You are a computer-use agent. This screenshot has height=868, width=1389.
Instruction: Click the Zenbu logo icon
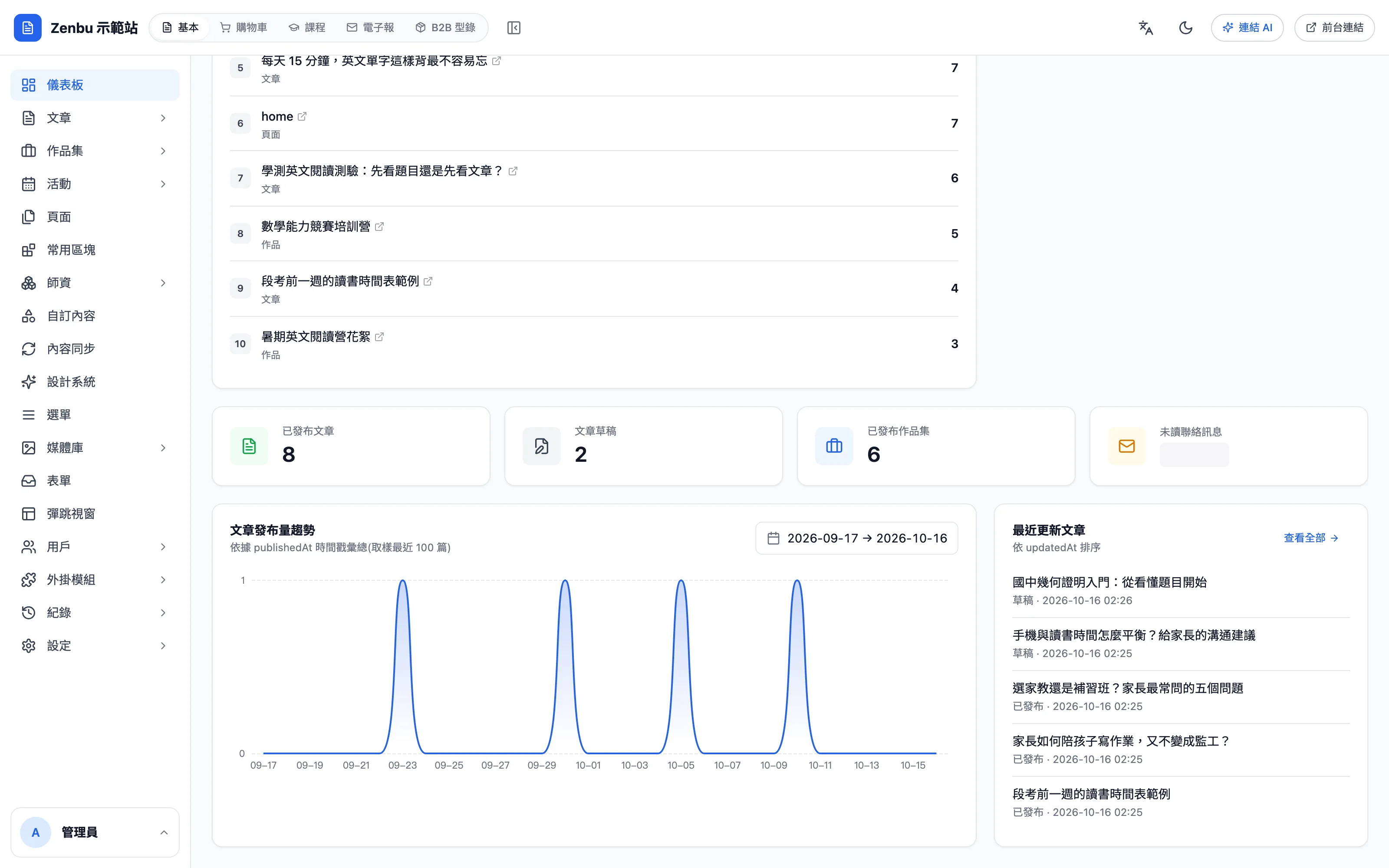coord(27,27)
